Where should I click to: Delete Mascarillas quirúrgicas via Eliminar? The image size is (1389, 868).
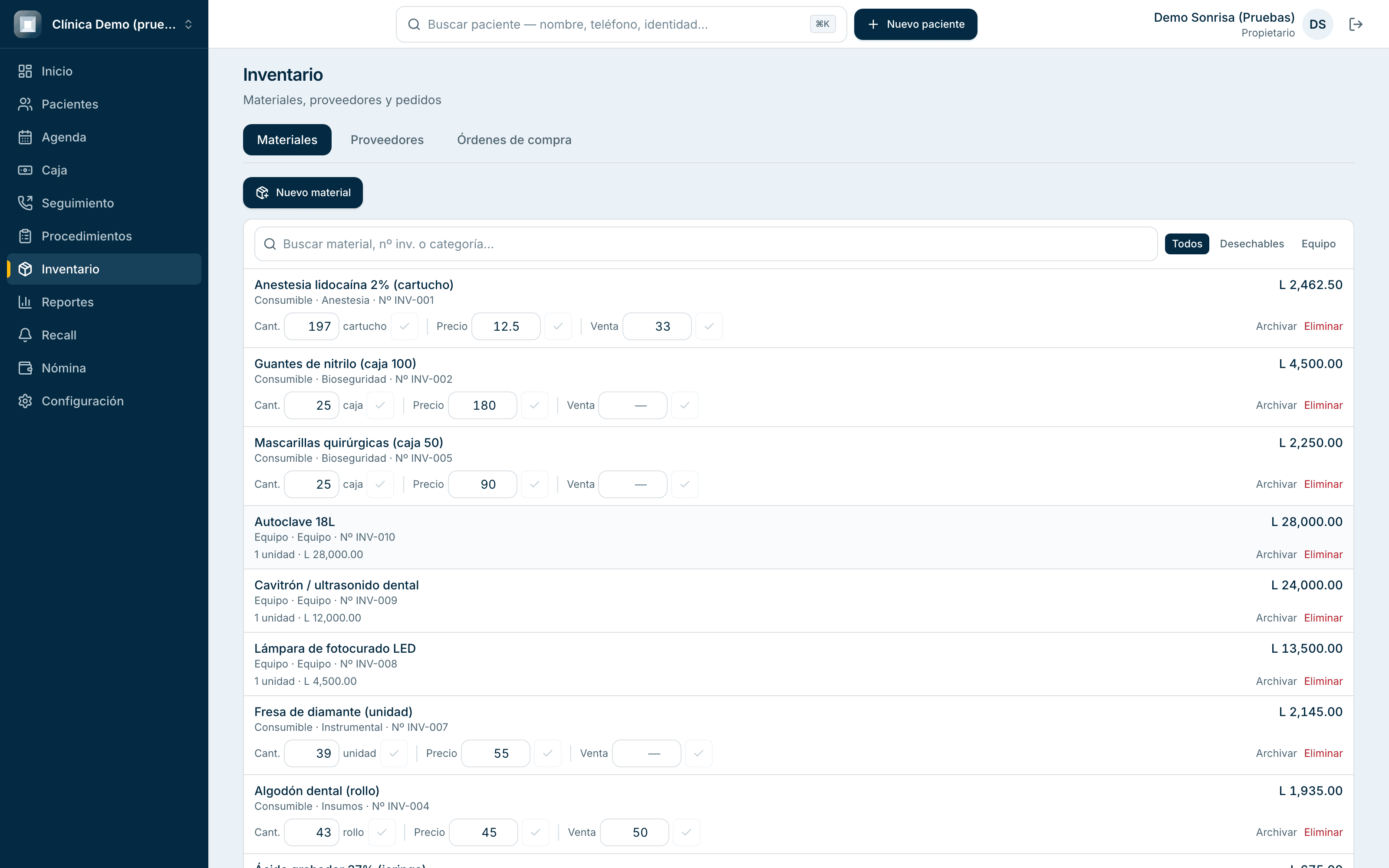1323,484
